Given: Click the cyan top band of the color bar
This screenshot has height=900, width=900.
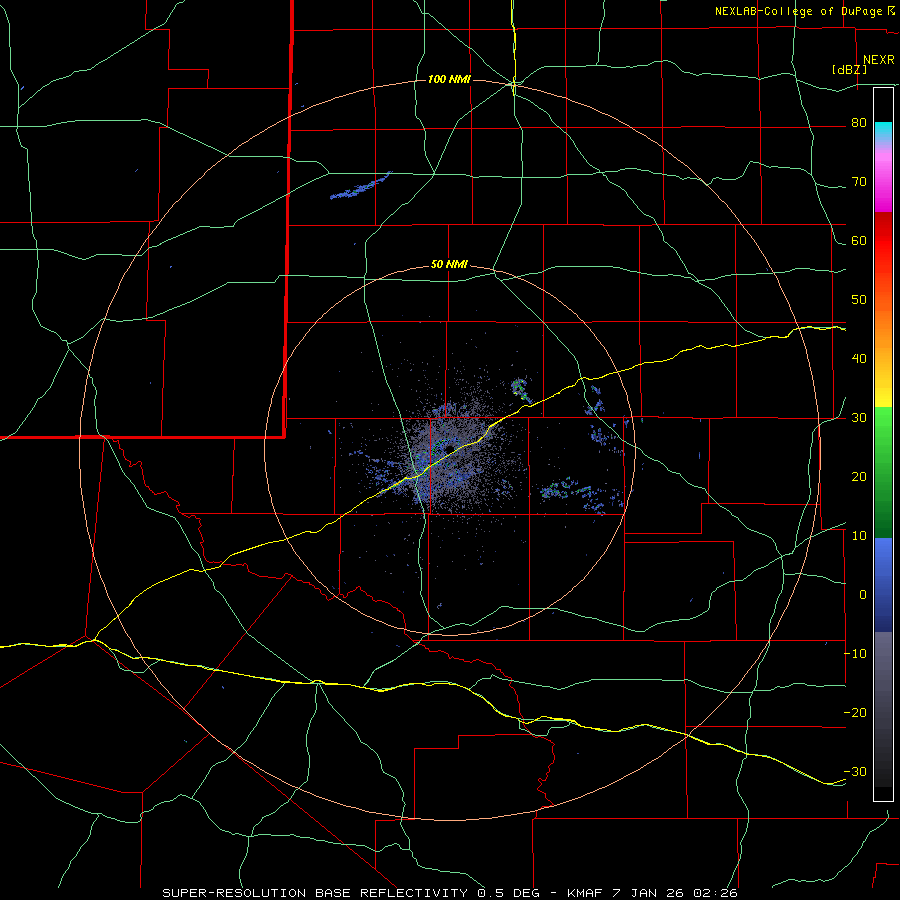Looking at the screenshot, I should 883,131.
